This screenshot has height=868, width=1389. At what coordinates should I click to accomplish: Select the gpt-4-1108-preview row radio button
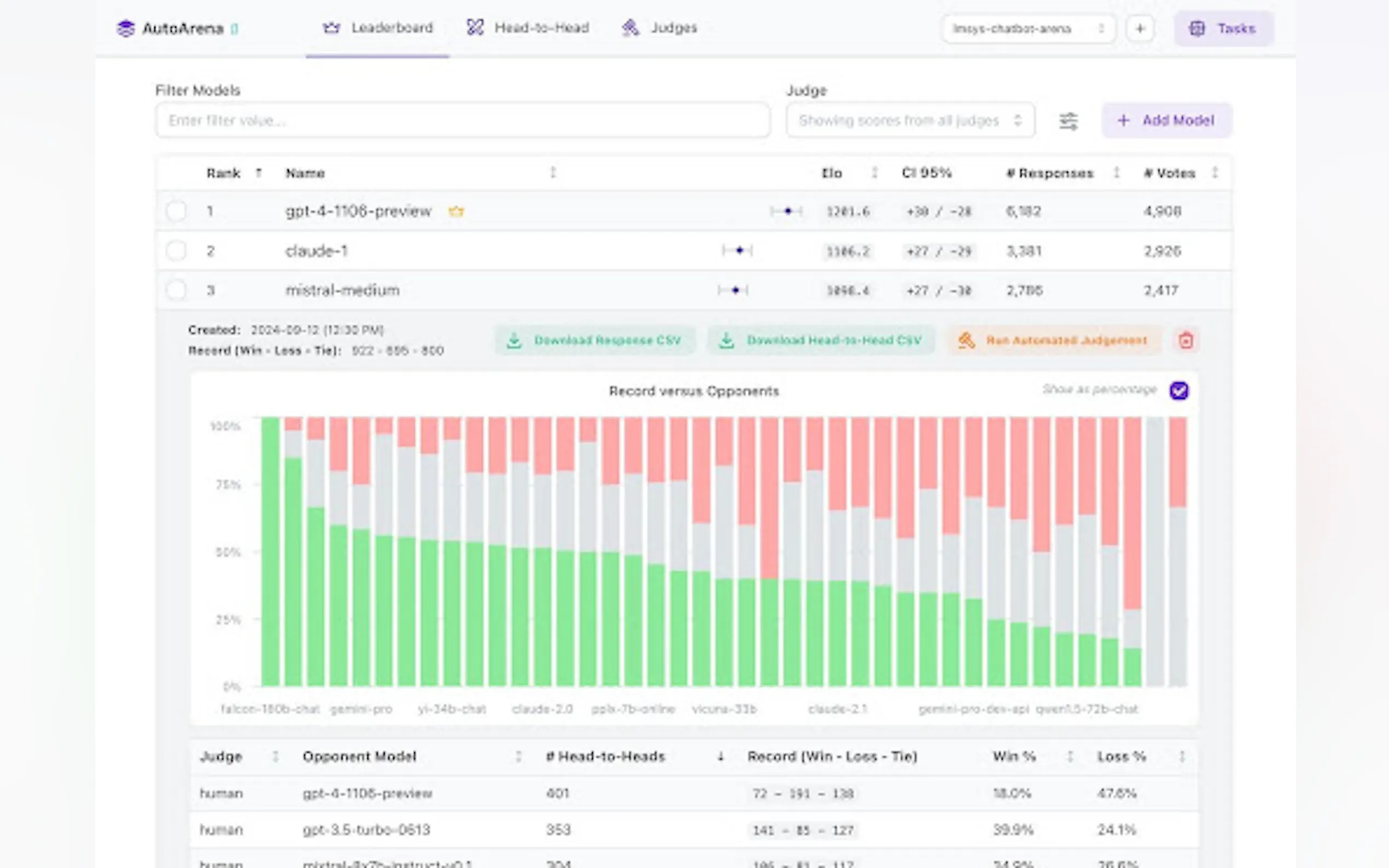[176, 211]
